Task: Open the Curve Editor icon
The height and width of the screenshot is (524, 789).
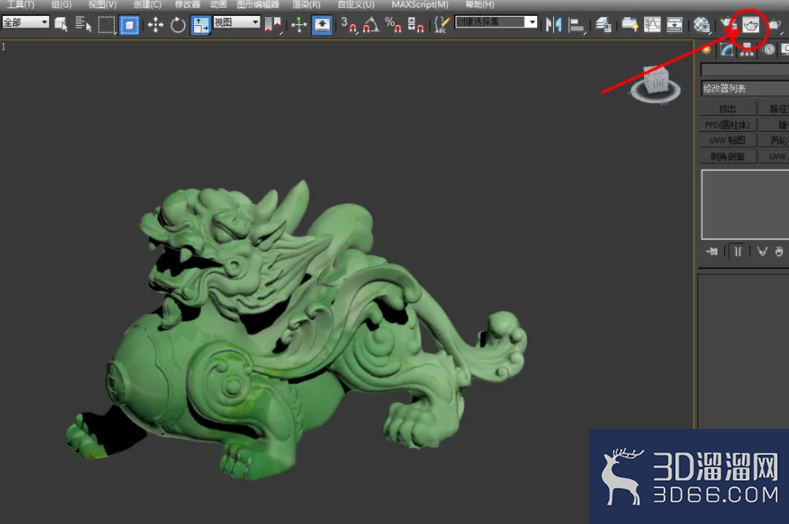Action: pos(652,24)
